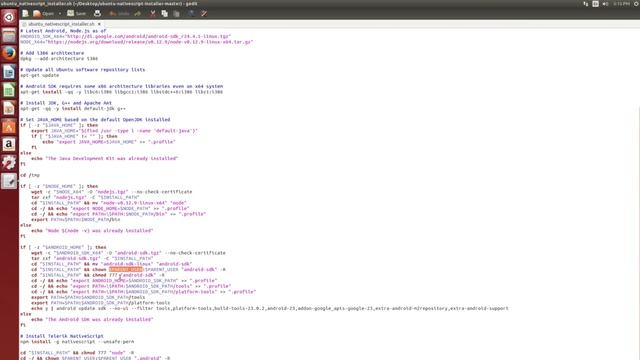Click the '# Install JDK, G++ and Apache Ant' comment
Viewport: 640px width, 360px height.
pos(66,103)
